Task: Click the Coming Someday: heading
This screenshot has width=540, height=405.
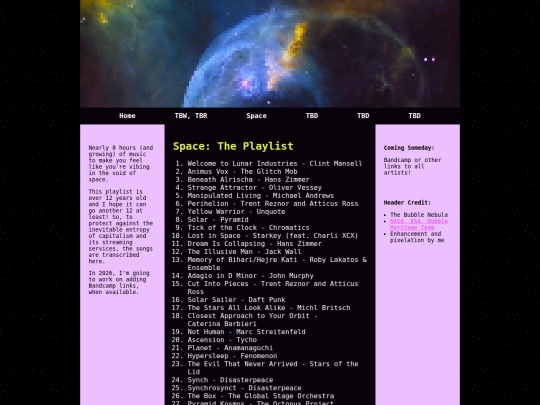Action: coord(409,148)
